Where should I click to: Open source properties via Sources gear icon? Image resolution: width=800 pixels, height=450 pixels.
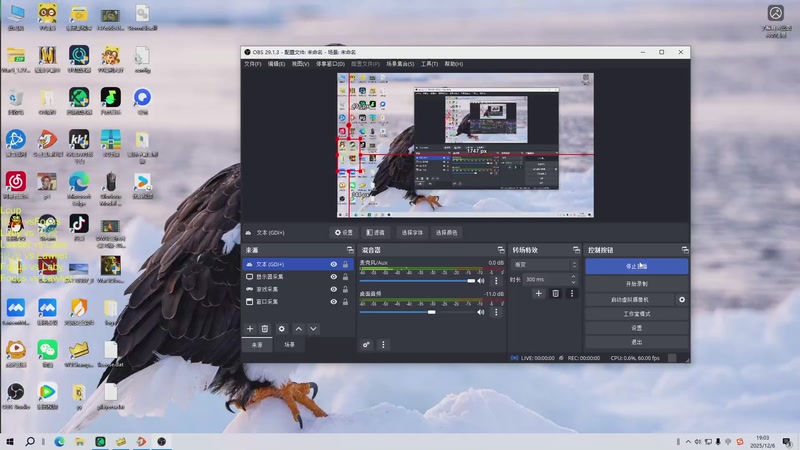[x=282, y=329]
